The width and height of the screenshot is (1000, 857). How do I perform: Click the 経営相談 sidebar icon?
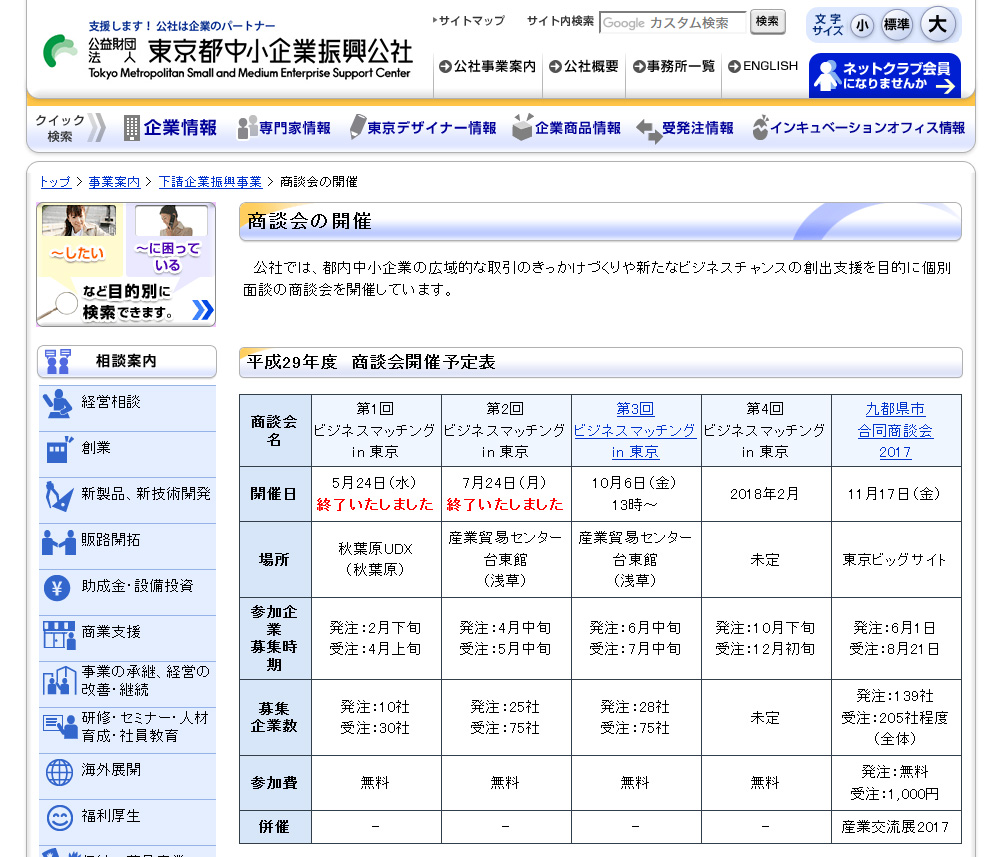pos(58,403)
